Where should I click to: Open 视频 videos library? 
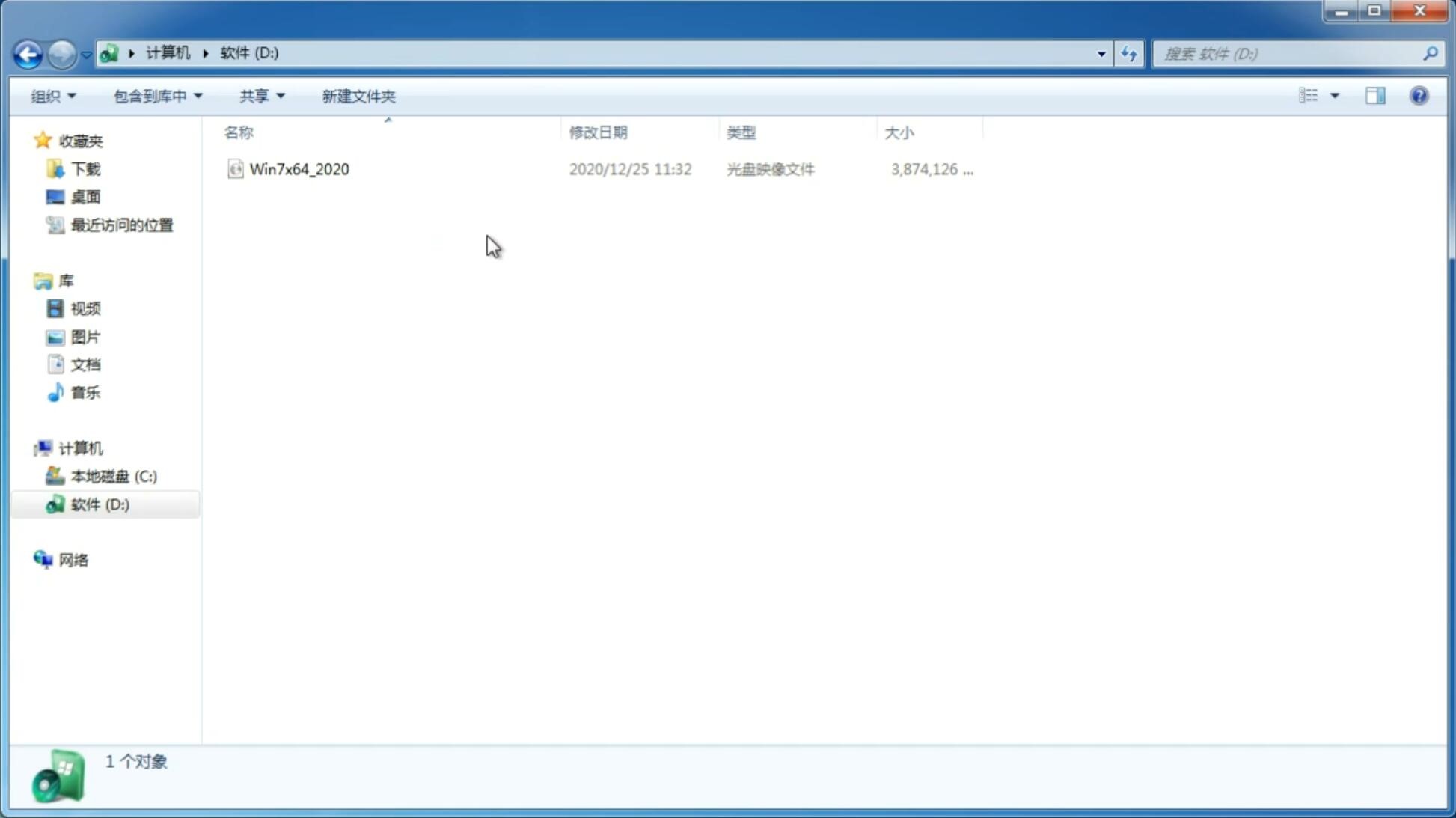pyautogui.click(x=85, y=308)
